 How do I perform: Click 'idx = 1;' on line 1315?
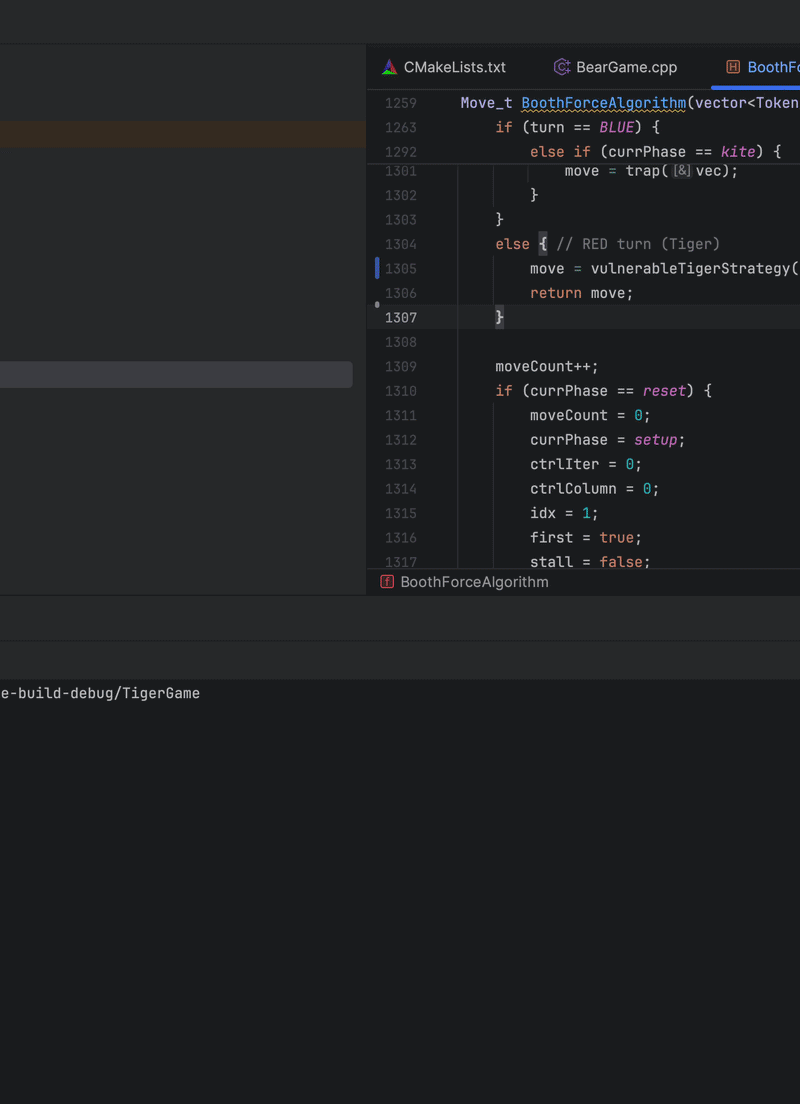[x=564, y=513]
